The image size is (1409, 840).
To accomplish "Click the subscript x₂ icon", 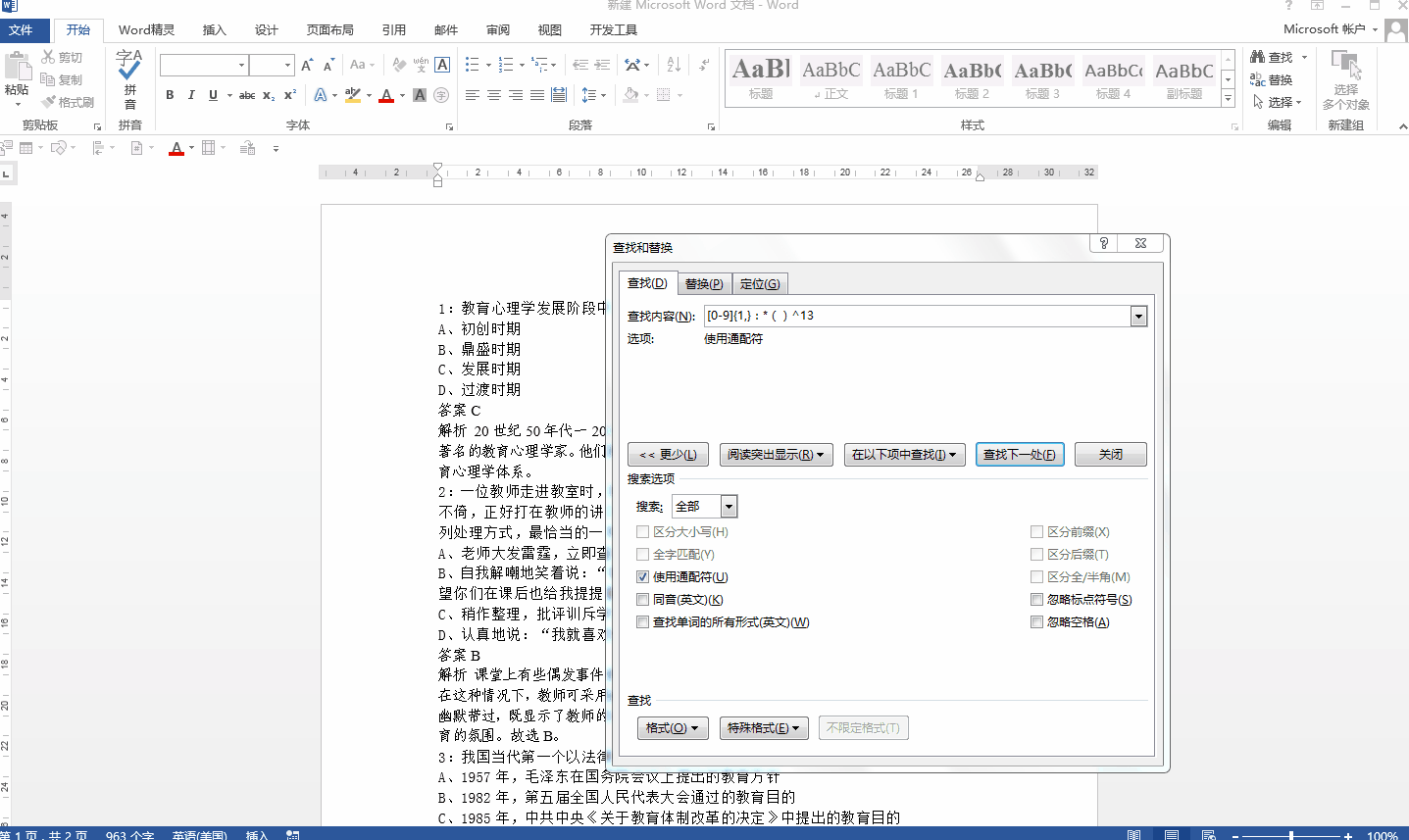I will pos(269,95).
